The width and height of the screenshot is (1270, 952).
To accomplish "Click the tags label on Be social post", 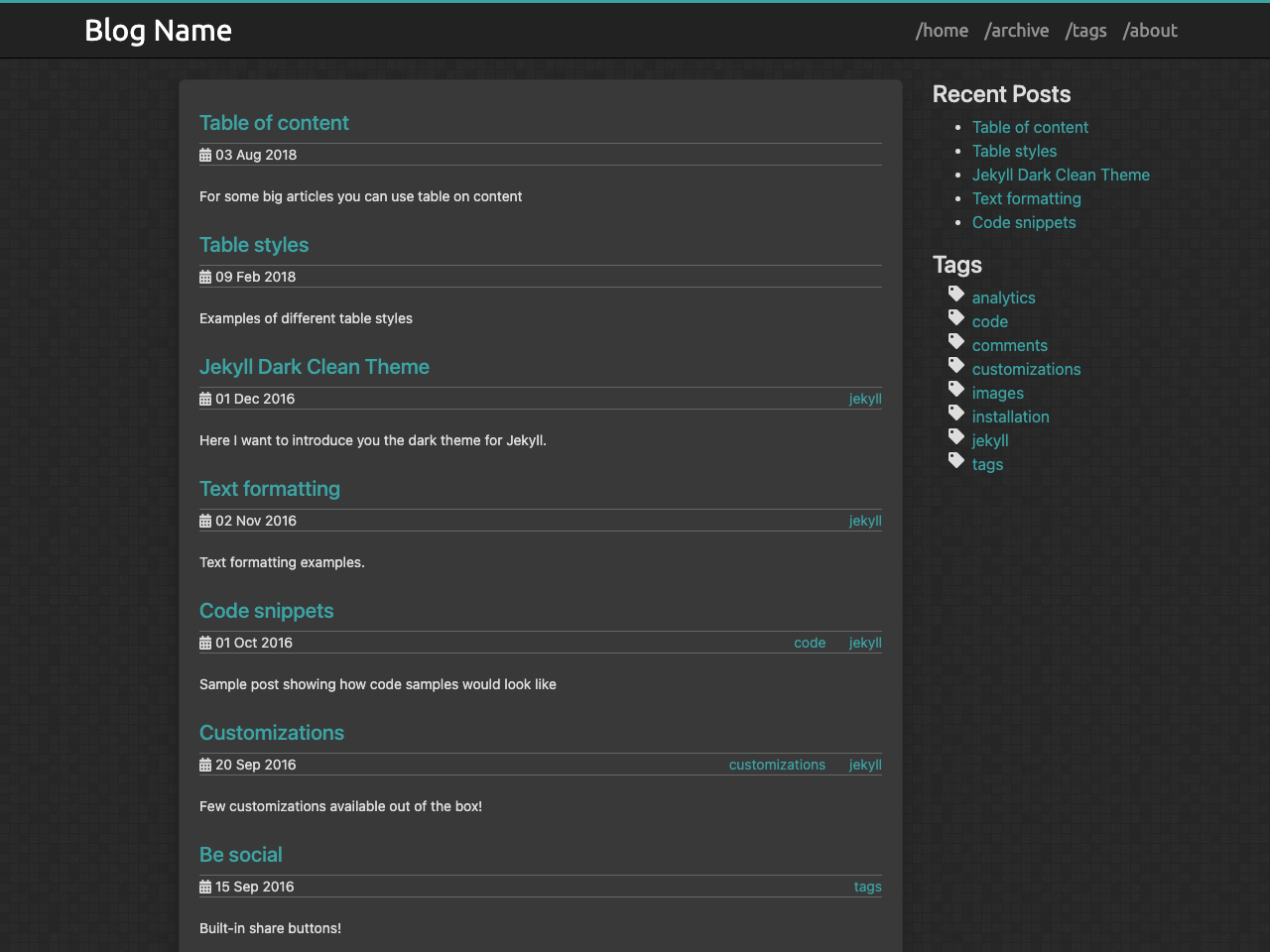I will 867,887.
